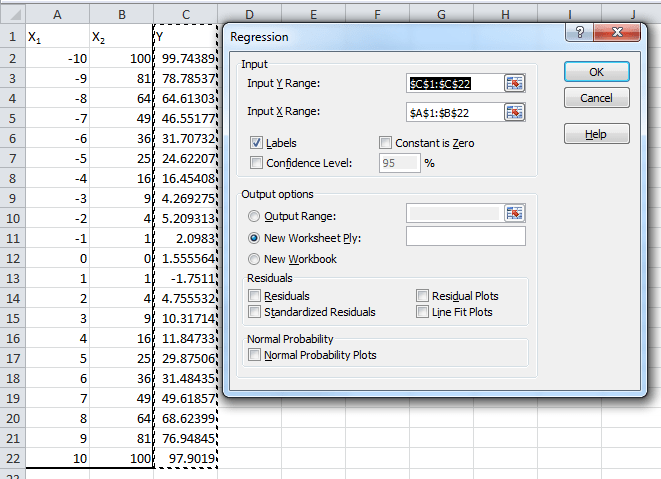Click cell C13 with value -1.7511
The height and width of the screenshot is (479, 661).
coord(185,278)
